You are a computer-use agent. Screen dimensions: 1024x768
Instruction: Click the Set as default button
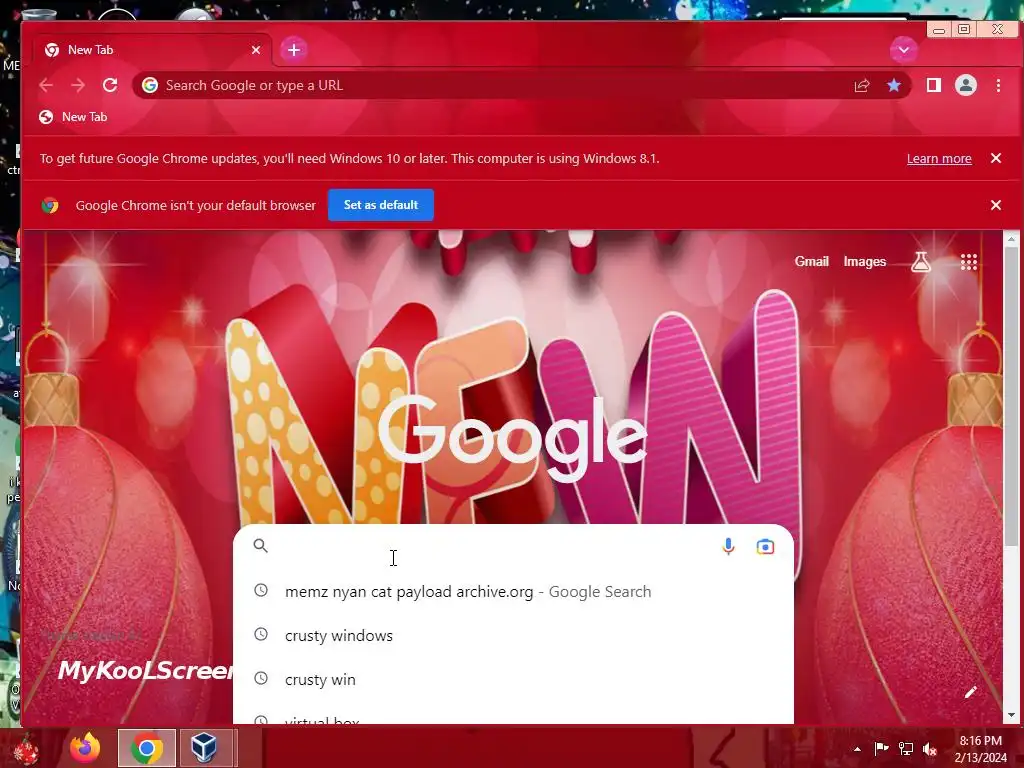click(381, 205)
